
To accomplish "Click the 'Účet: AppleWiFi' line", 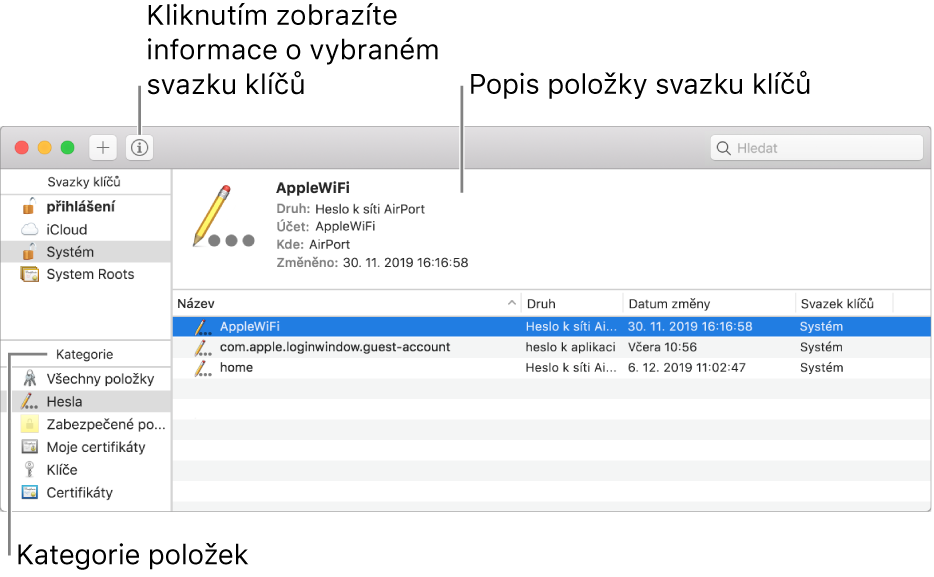I will click(326, 226).
